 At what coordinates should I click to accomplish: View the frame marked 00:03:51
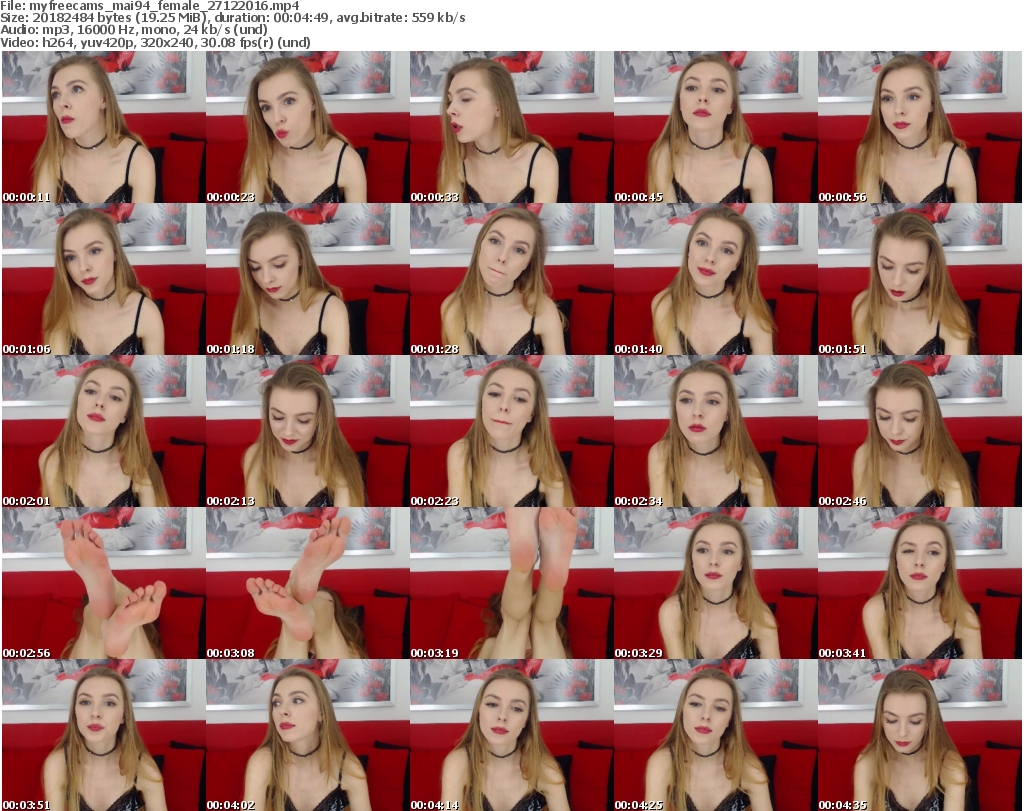pyautogui.click(x=103, y=735)
